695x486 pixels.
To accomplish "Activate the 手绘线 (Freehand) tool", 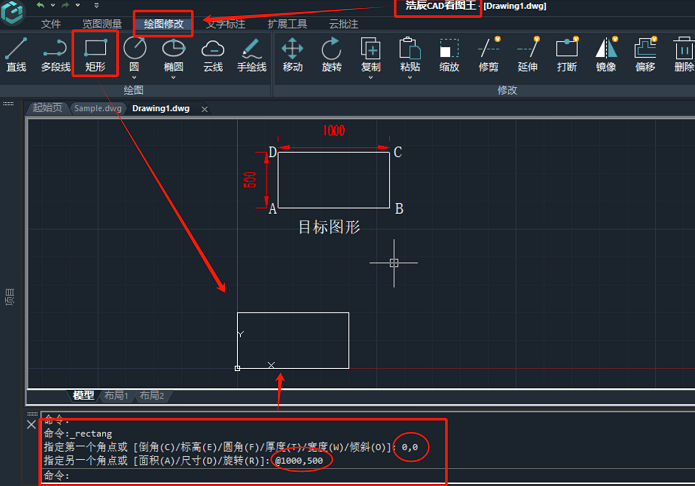I will click(x=251, y=54).
